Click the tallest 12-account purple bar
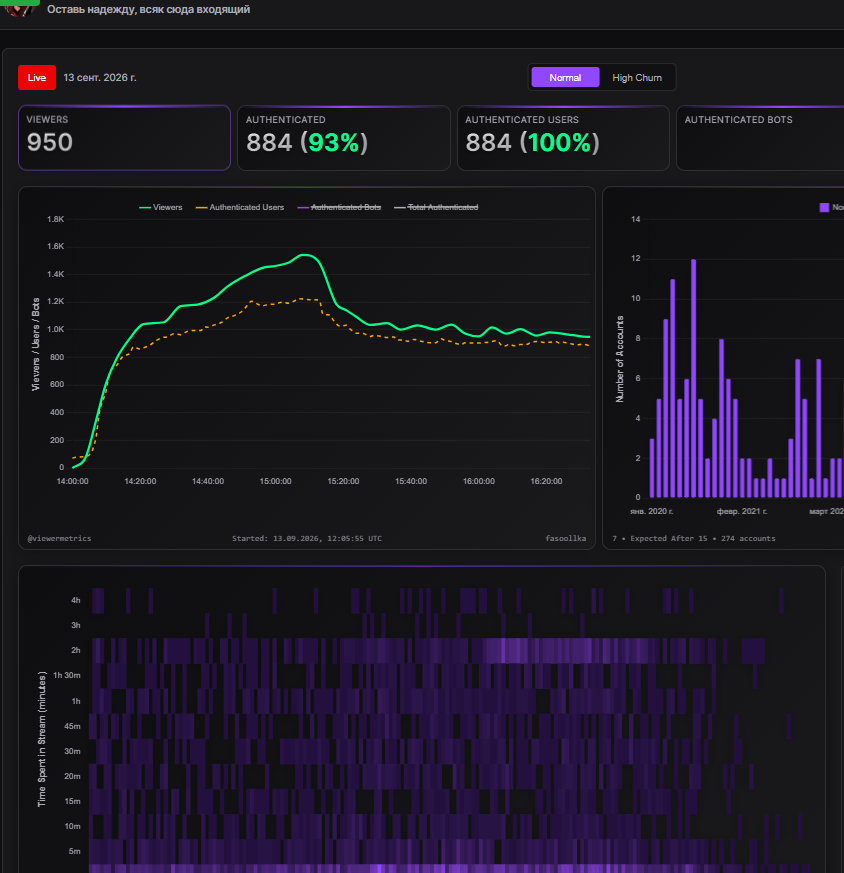The image size is (844, 873). [693, 378]
